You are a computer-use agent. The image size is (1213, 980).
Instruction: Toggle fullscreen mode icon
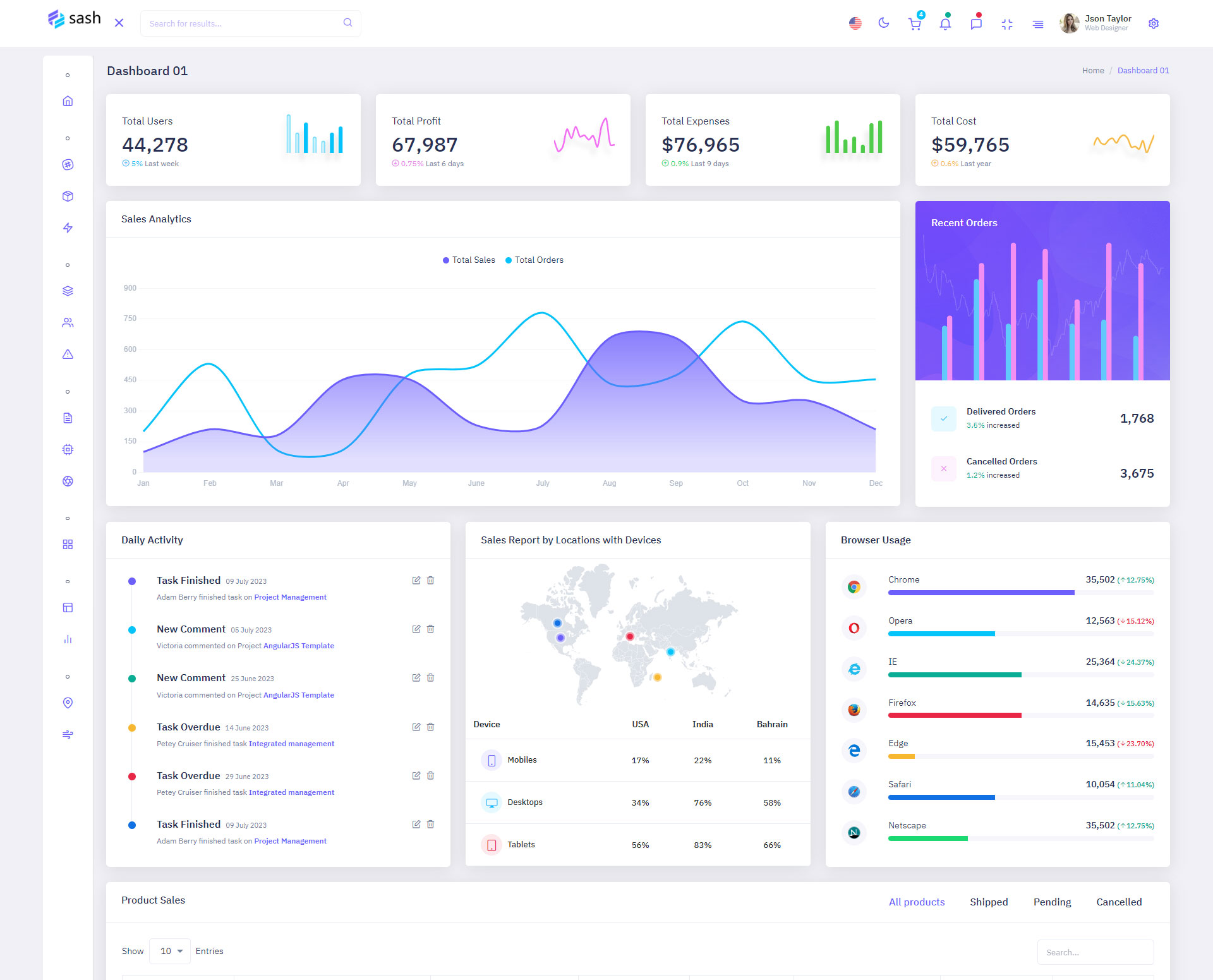(1007, 24)
